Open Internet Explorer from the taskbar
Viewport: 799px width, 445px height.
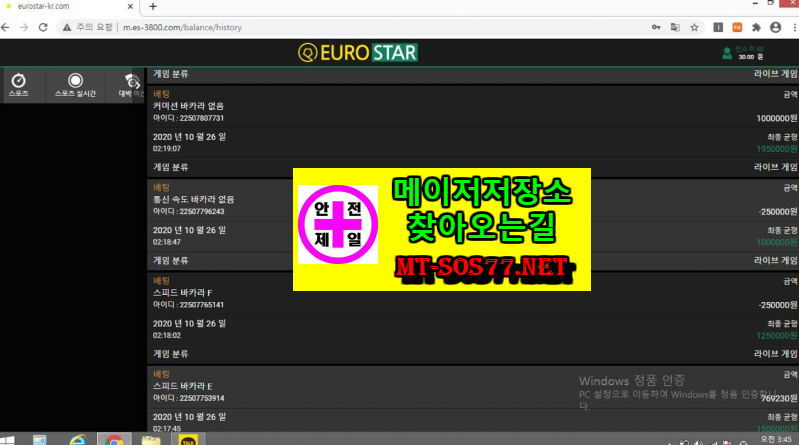coord(77,440)
